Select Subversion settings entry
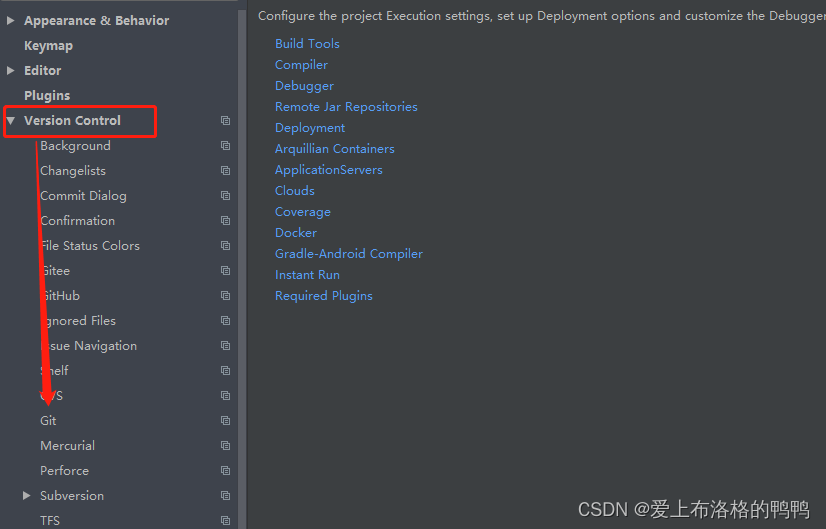Viewport: 826px width, 529px height. [72, 496]
